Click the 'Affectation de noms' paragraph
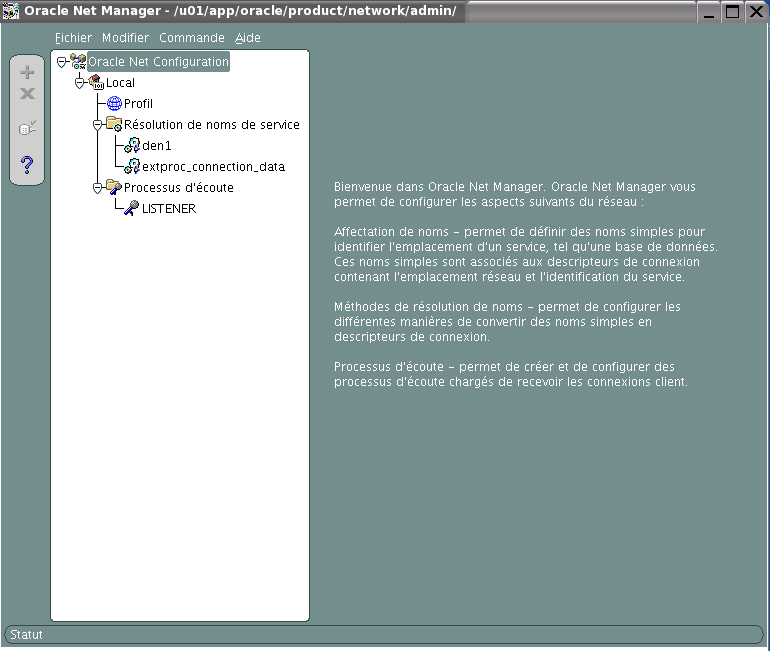The height and width of the screenshot is (651, 770). 526,254
